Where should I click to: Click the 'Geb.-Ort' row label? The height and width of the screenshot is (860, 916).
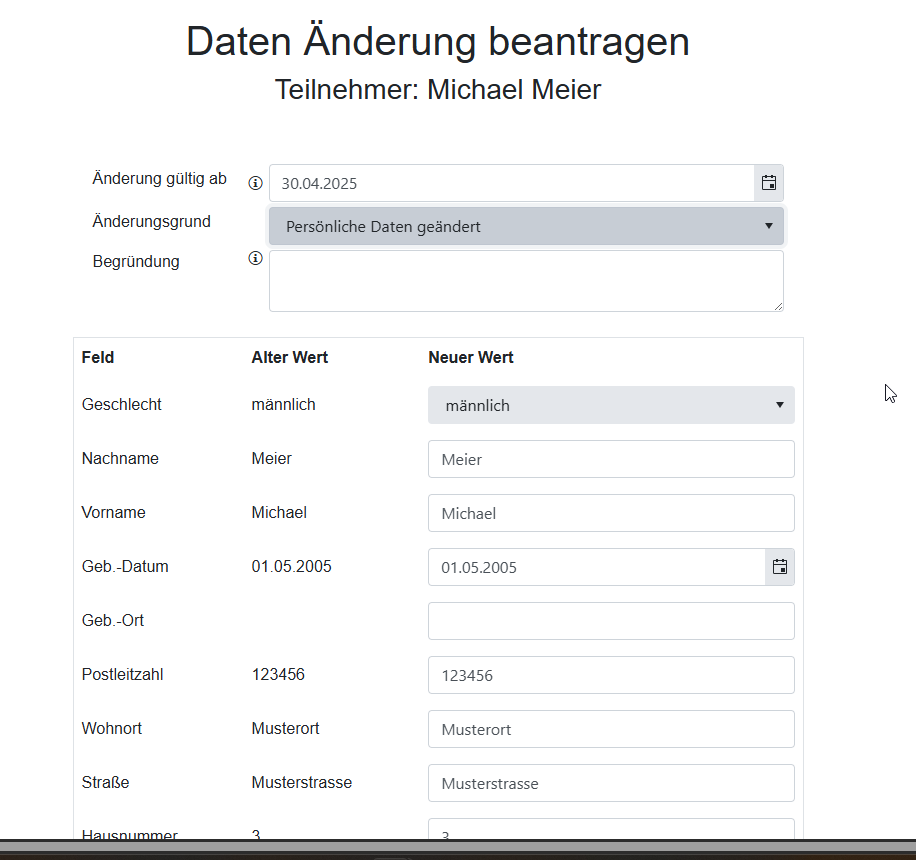(113, 620)
